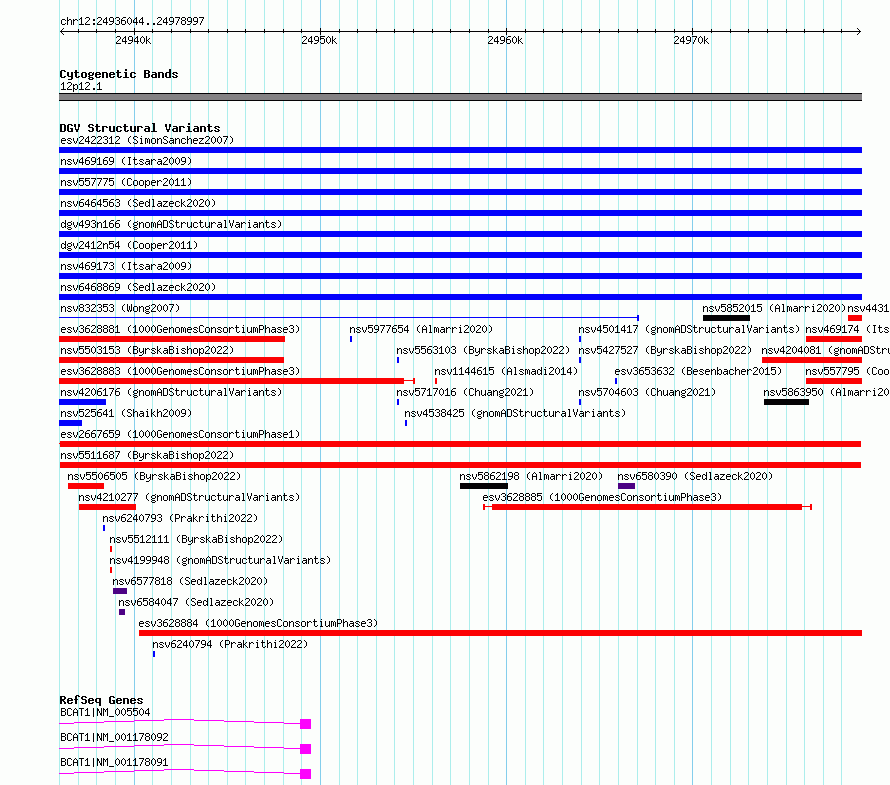Open nsv4210277 (gnomADStructuralVariants) label

coord(189,497)
